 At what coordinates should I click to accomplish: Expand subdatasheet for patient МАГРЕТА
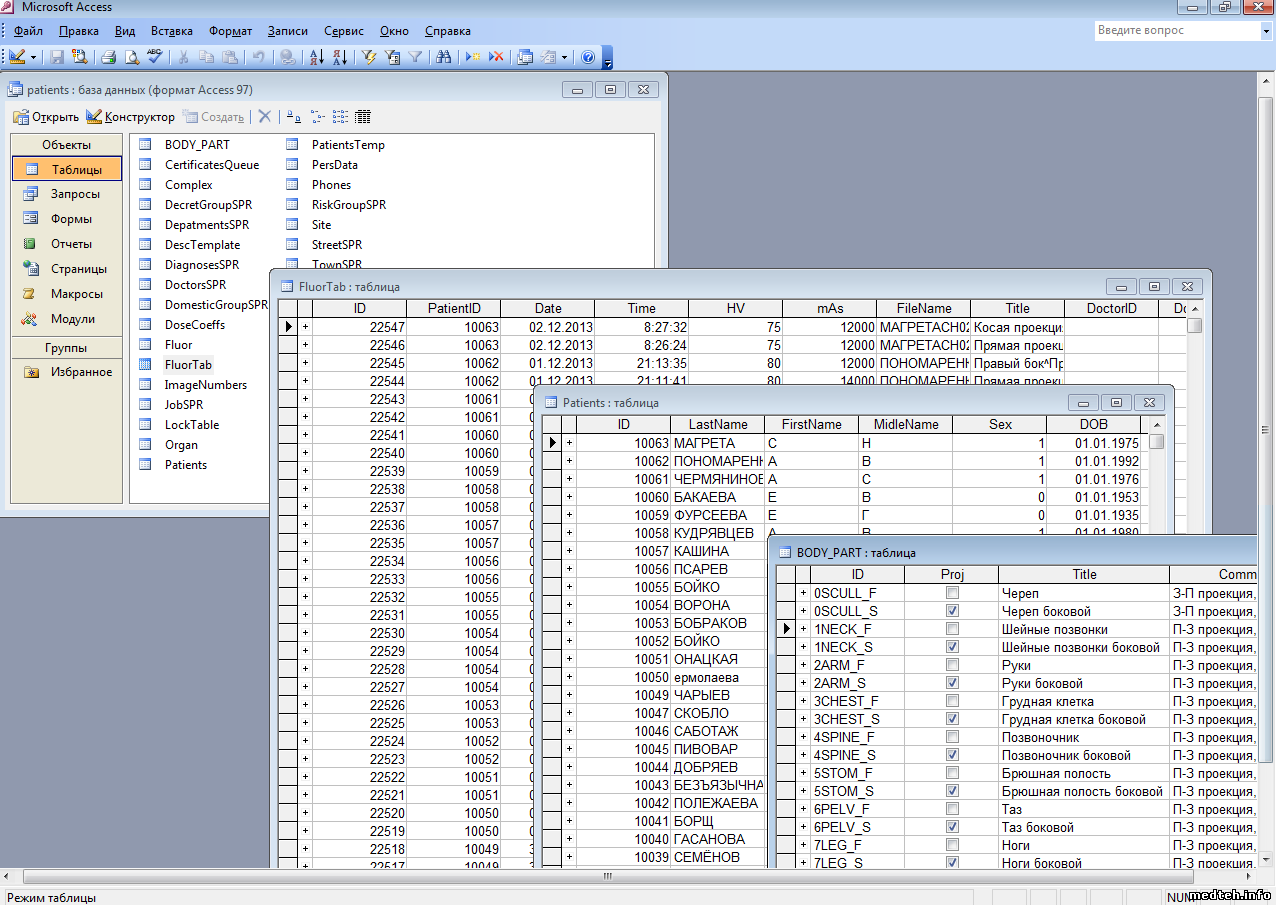[x=569, y=443]
